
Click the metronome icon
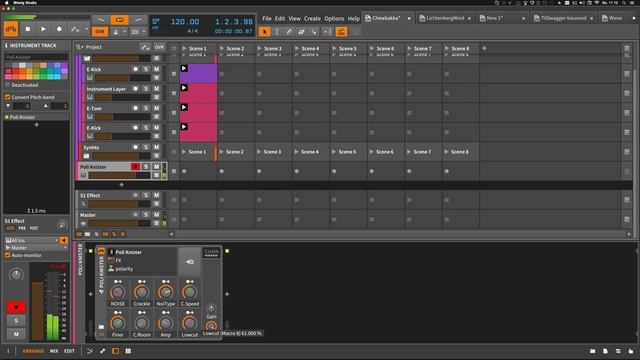(116, 31)
